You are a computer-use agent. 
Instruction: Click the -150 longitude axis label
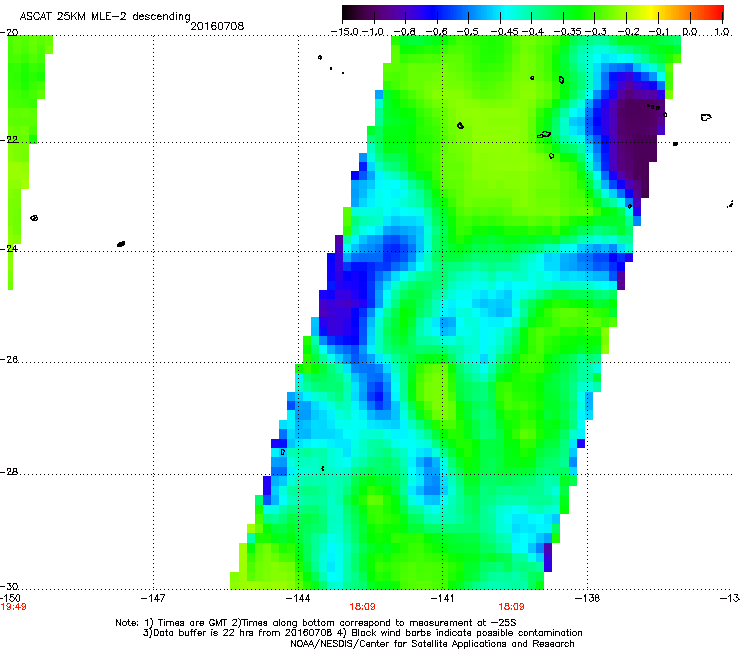[10, 598]
